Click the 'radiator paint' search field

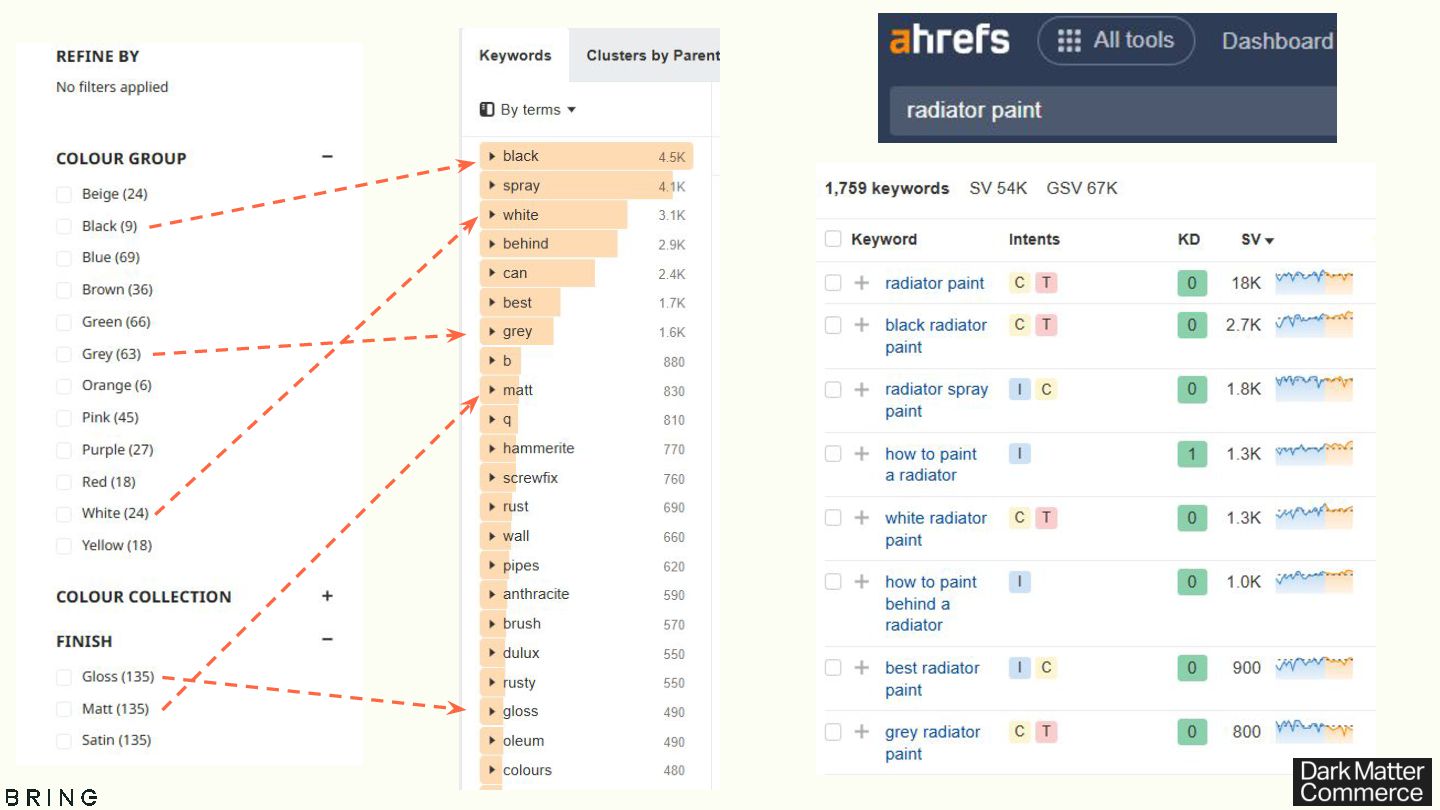[1100, 110]
